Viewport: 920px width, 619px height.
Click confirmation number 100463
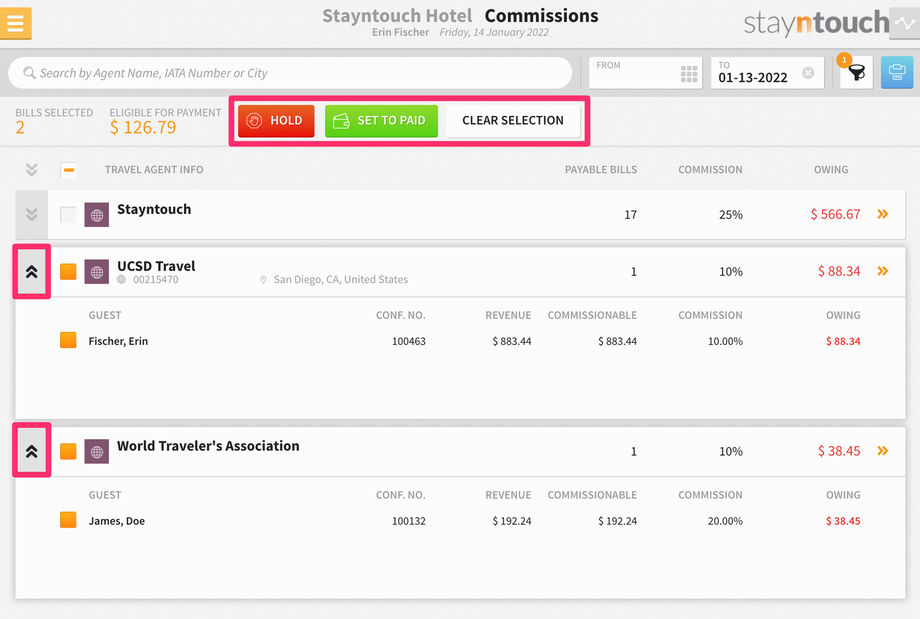409,341
